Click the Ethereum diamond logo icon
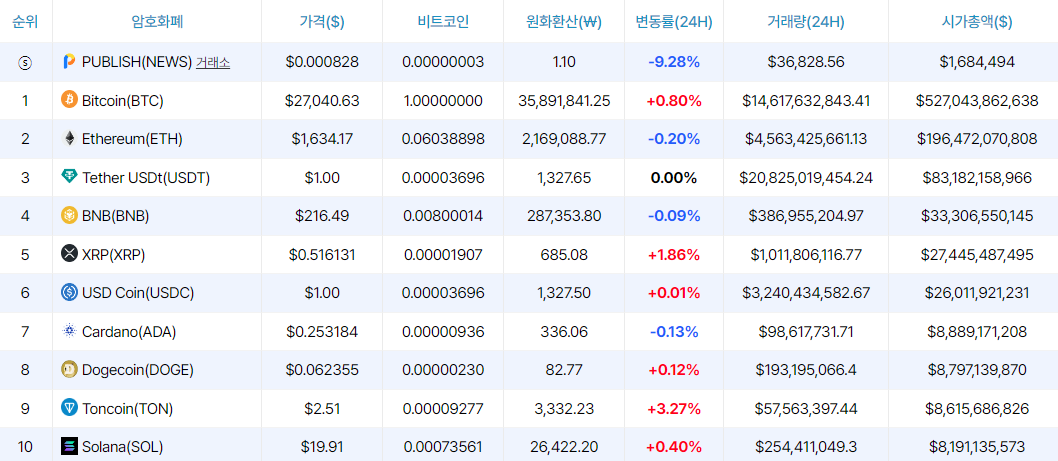Image resolution: width=1058 pixels, height=461 pixels. point(69,139)
